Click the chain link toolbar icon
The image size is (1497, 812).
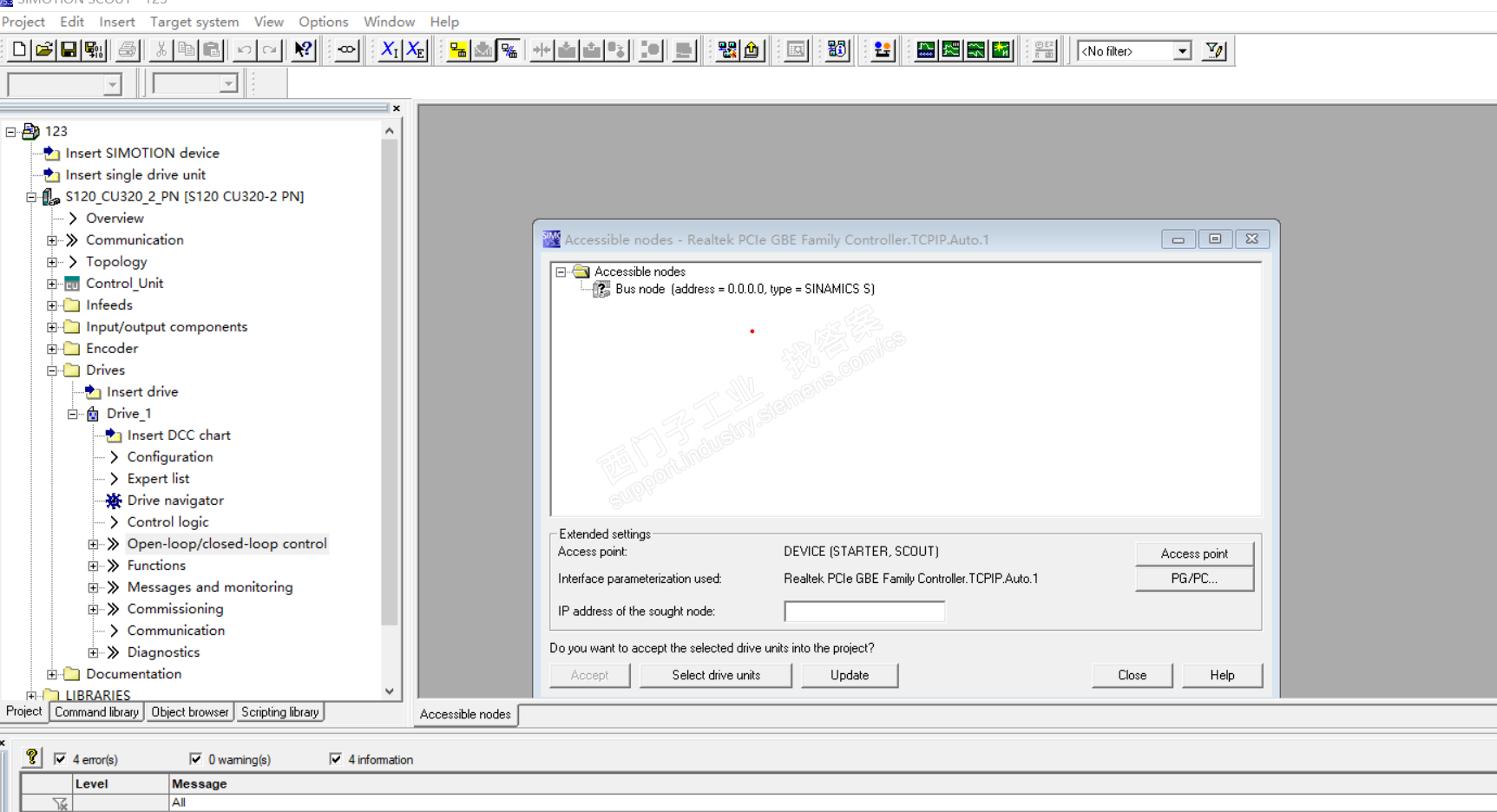(x=346, y=50)
